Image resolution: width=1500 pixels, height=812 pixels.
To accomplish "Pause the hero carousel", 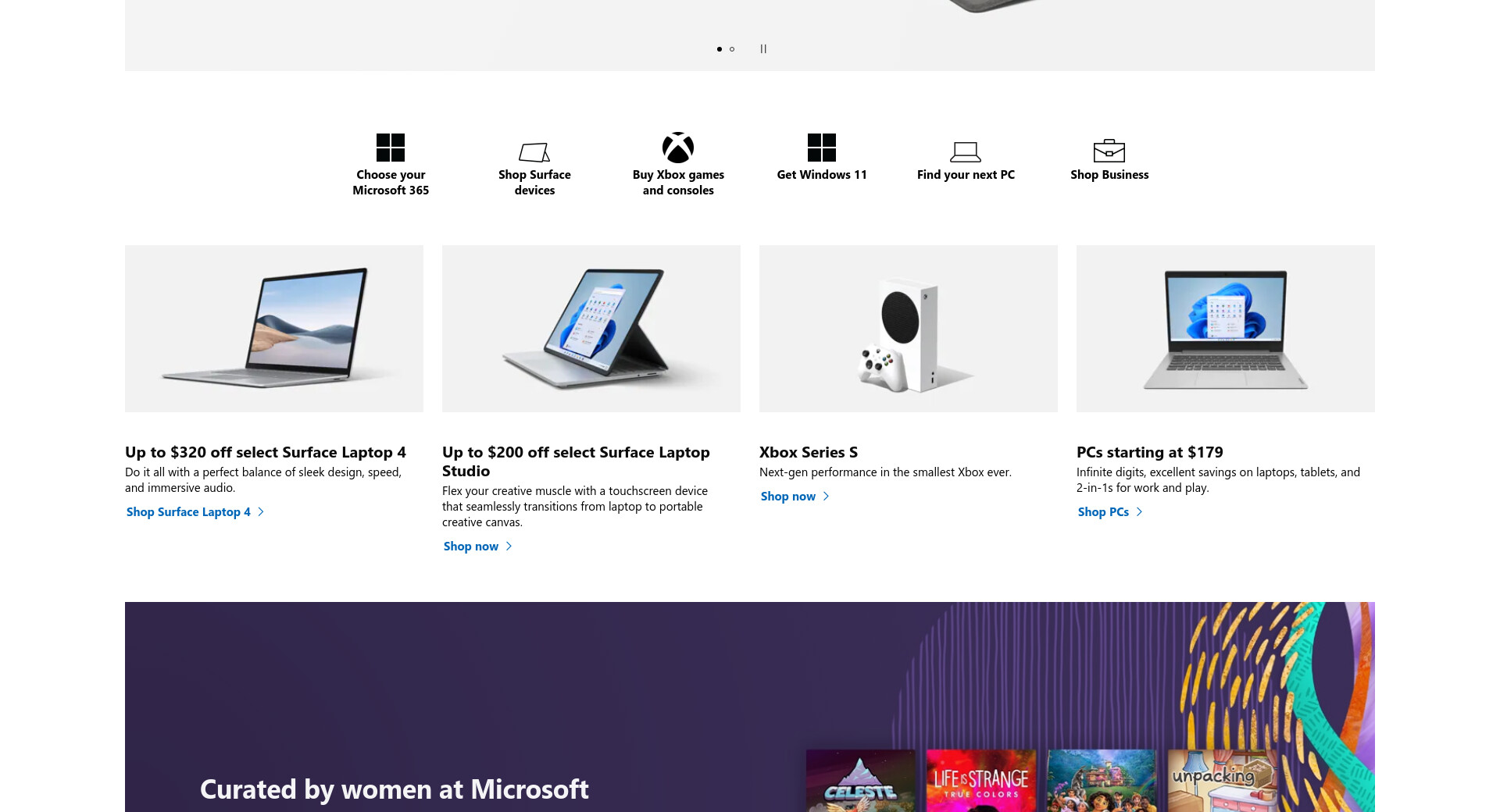I will tap(763, 48).
